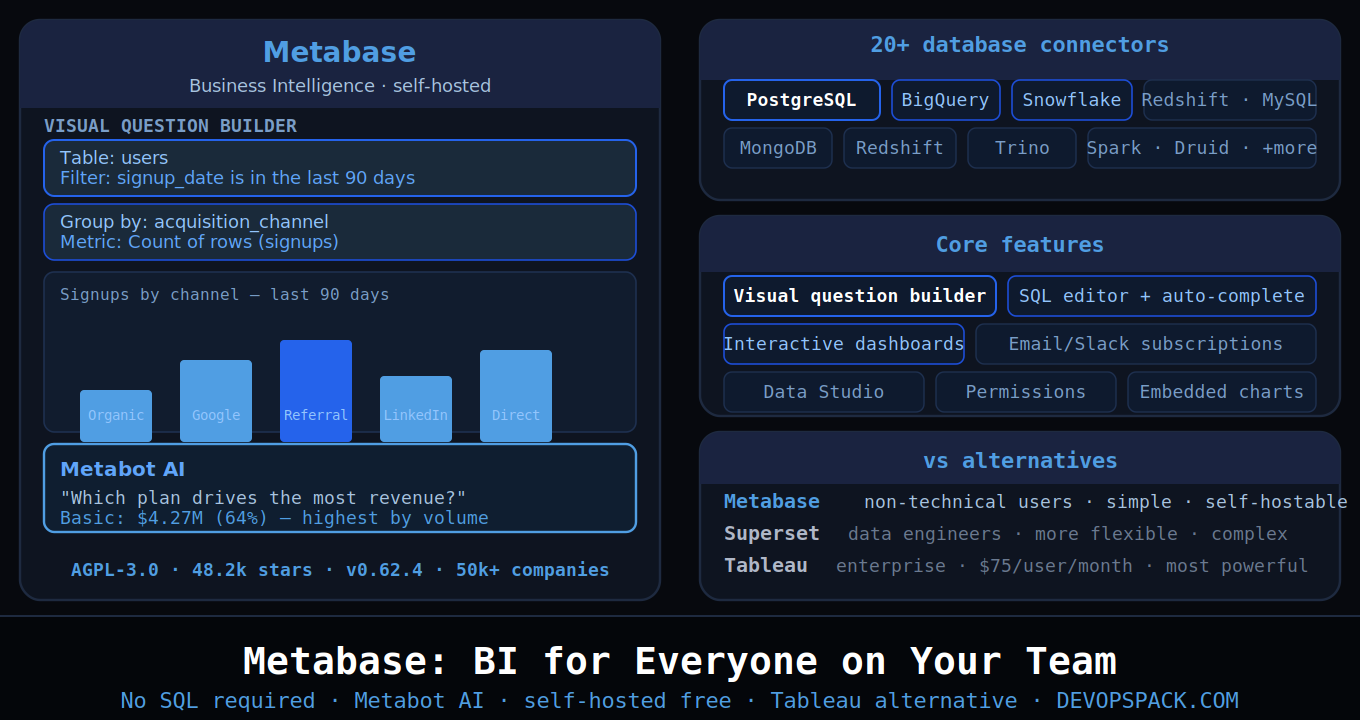Click the "Metabase: BI for Everyone" headline
Image resolution: width=1360 pixels, height=720 pixels.
(x=680, y=662)
